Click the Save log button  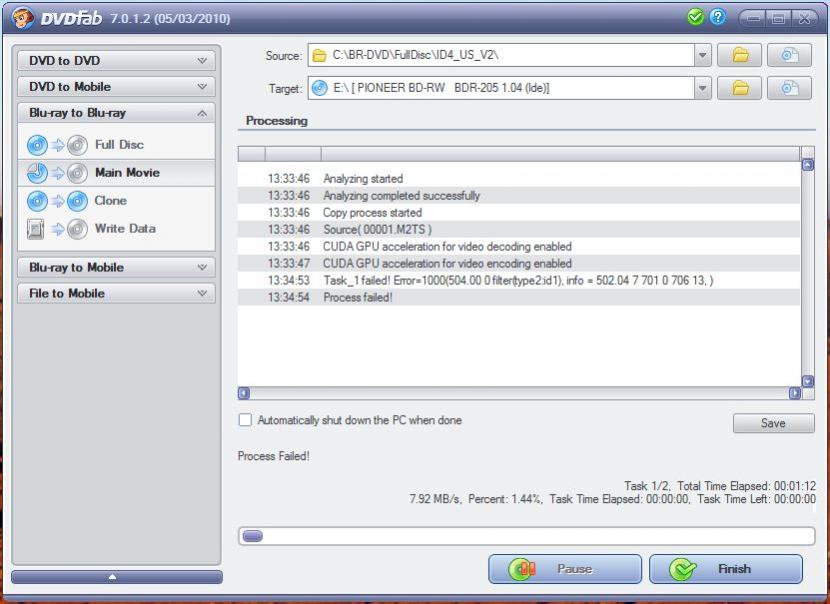(x=773, y=423)
